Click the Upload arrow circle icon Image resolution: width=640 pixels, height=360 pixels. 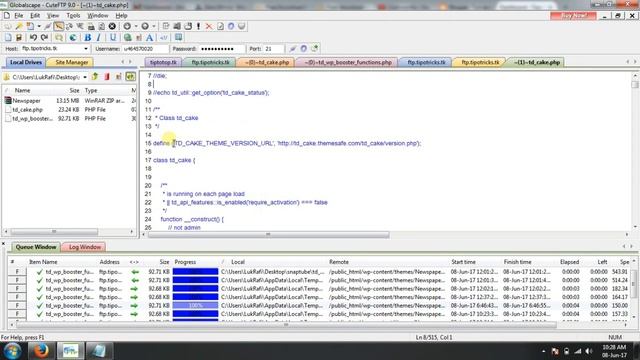pyautogui.click(x=145, y=26)
